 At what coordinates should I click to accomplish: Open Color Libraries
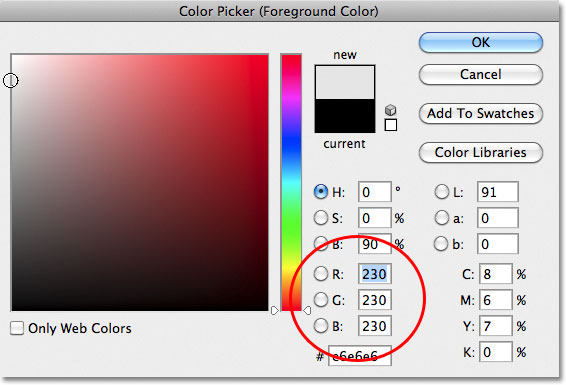point(481,152)
